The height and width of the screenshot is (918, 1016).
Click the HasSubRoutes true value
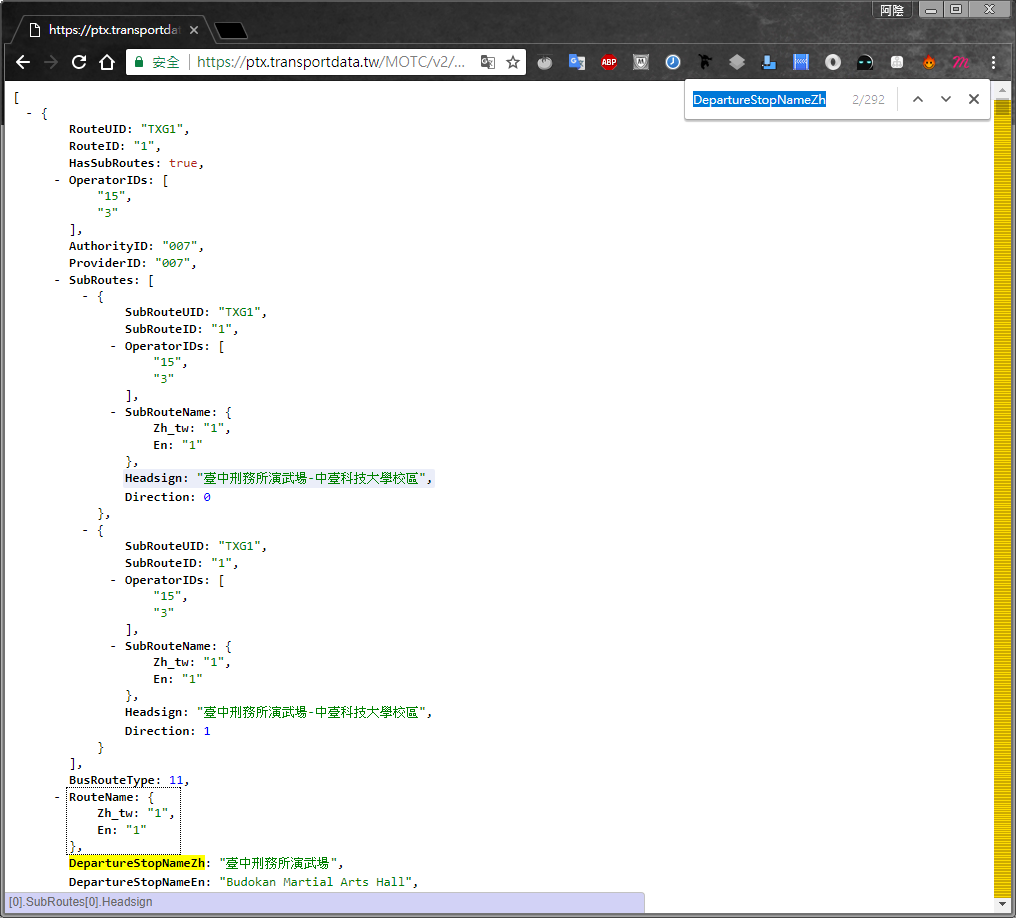(x=183, y=163)
